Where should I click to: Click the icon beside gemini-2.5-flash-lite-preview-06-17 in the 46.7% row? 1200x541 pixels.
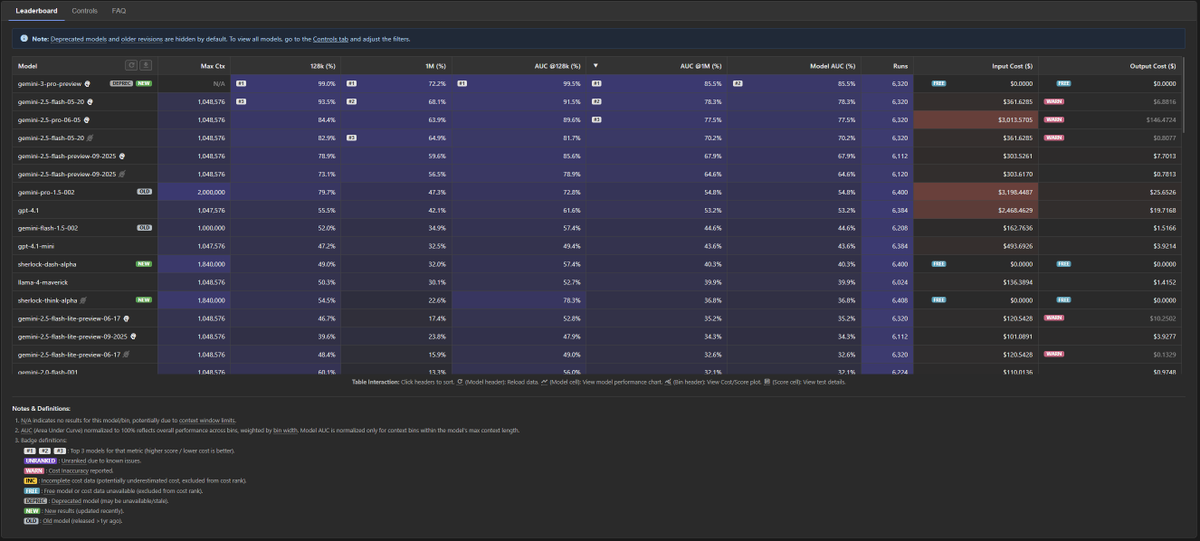pos(126,317)
